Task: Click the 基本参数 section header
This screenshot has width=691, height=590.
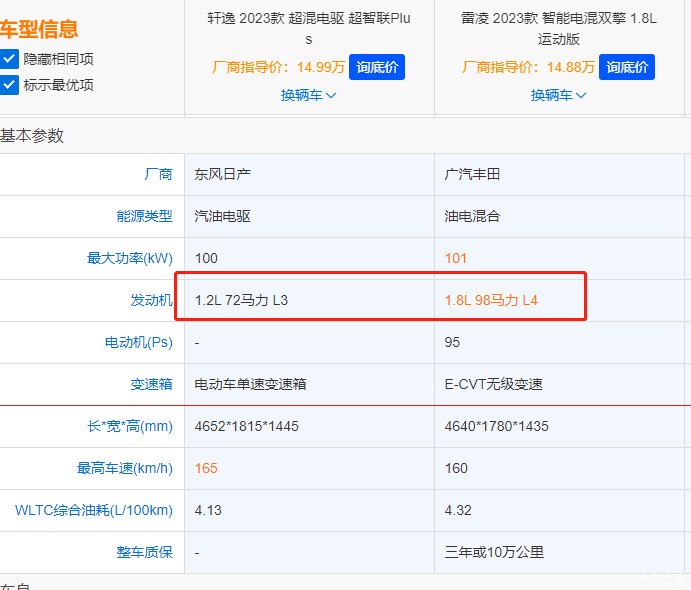Action: click(32, 135)
